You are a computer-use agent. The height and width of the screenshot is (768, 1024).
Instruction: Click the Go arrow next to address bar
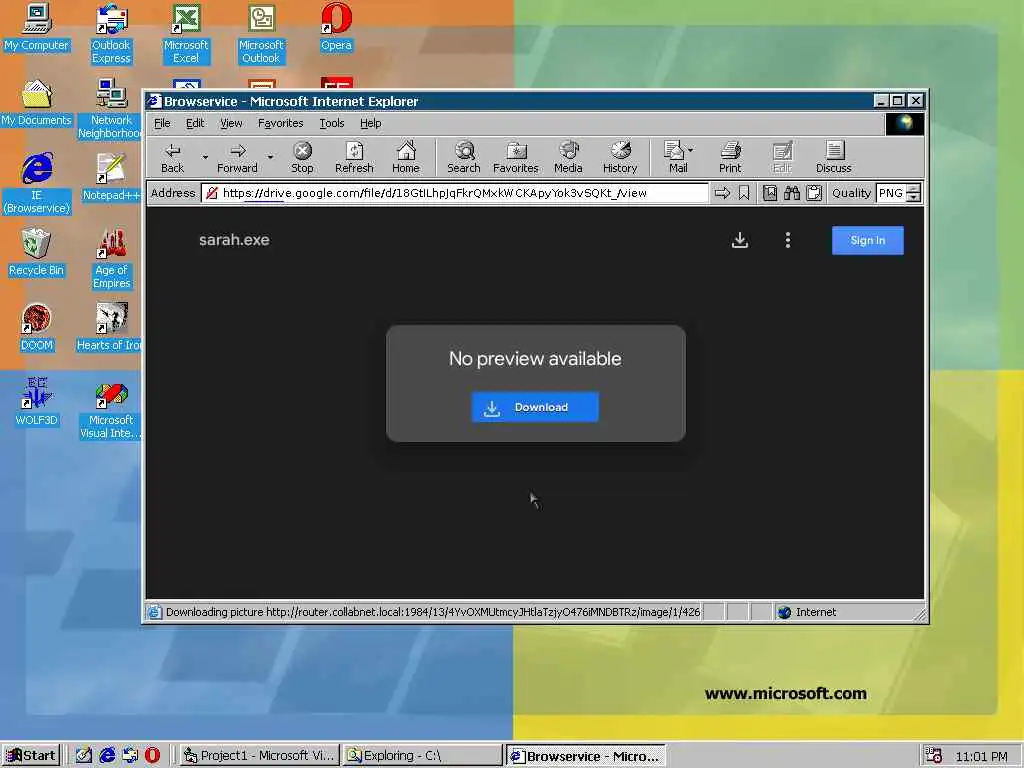(x=722, y=193)
